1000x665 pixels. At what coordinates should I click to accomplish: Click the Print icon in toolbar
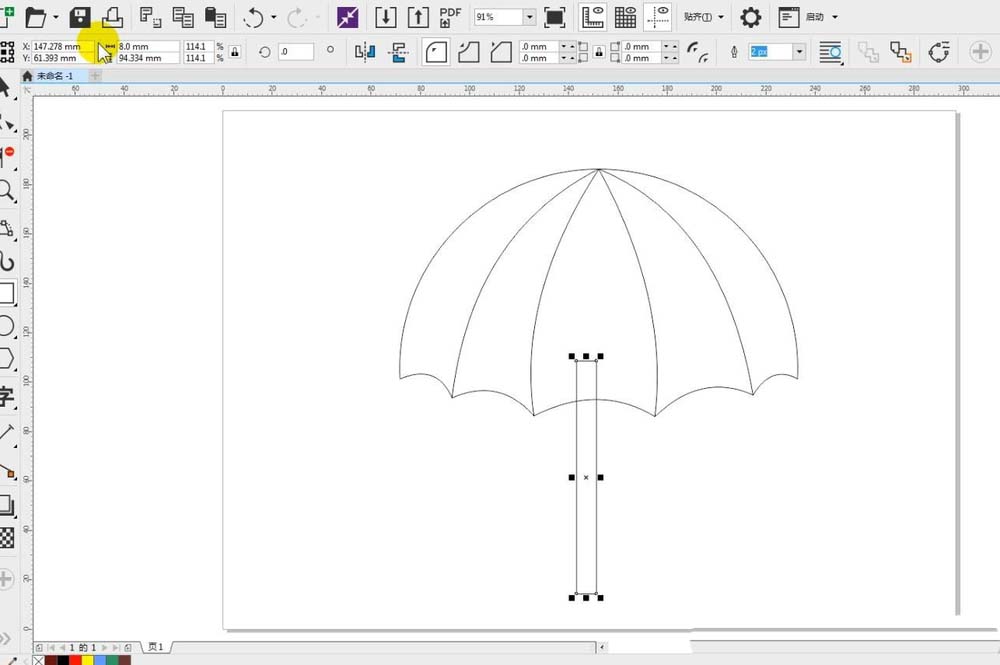(x=113, y=17)
